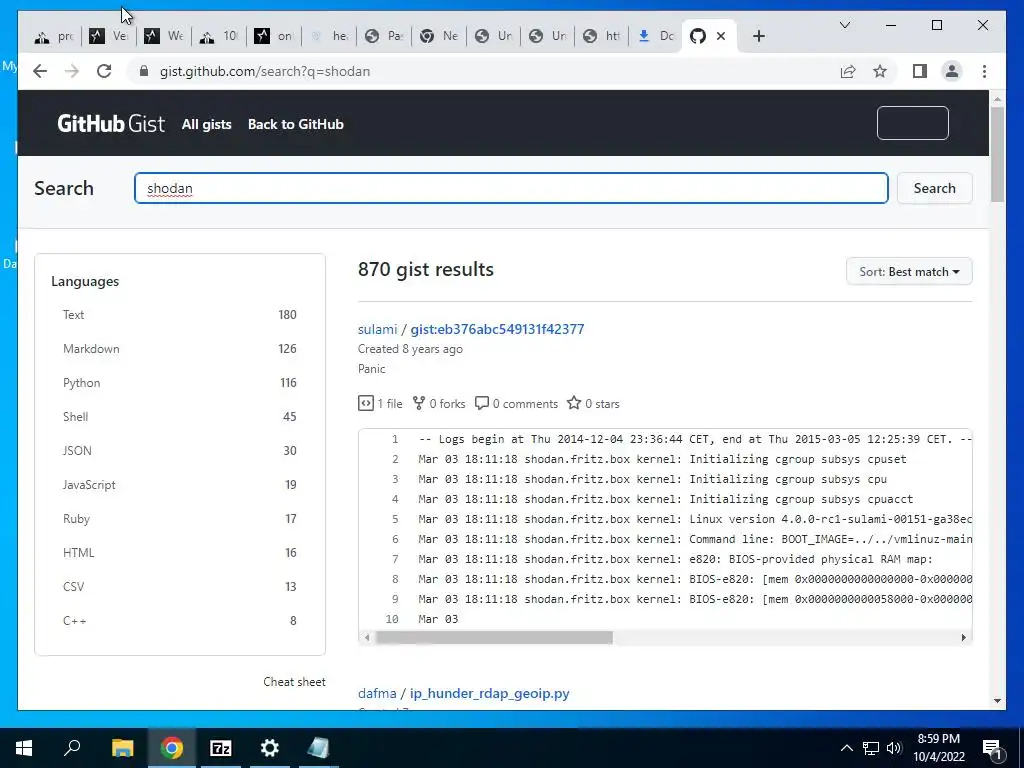The image size is (1024, 768).
Task: Click the 0 stars icon
Action: coord(574,403)
